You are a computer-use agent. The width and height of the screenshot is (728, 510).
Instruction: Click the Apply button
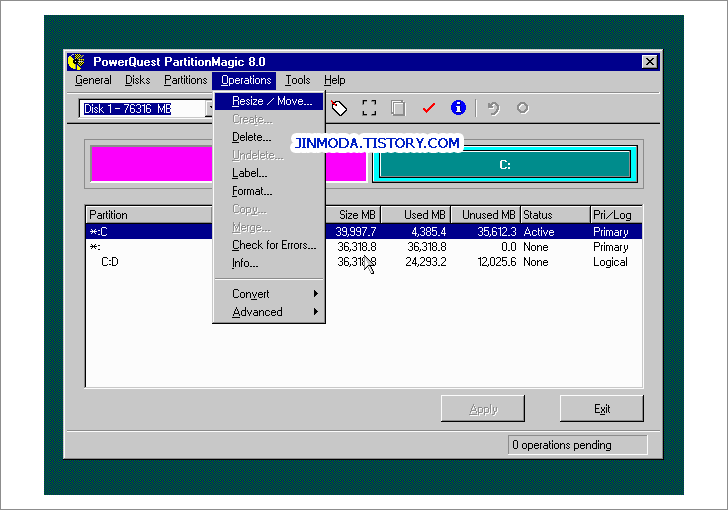click(483, 409)
